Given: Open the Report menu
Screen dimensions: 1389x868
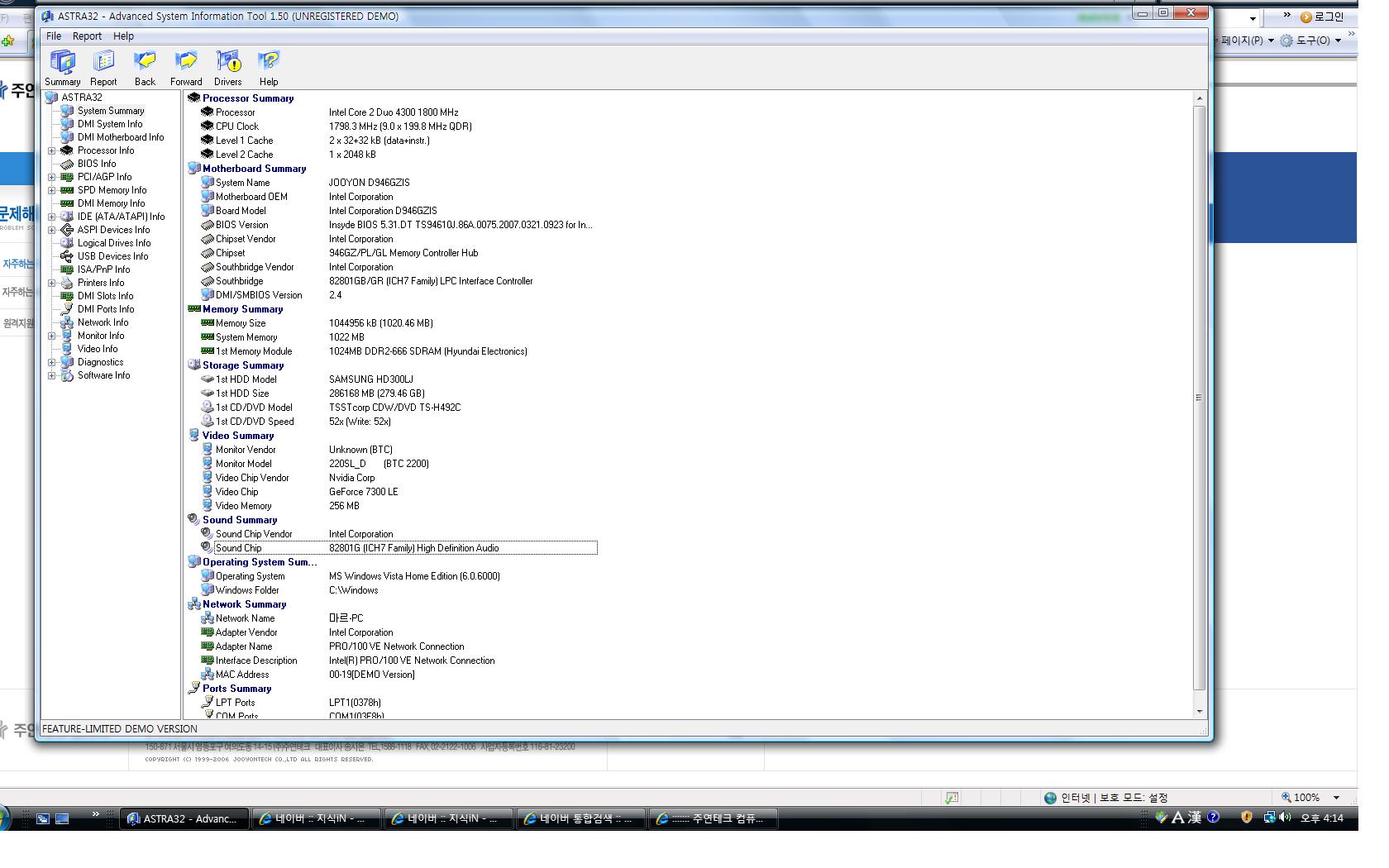Looking at the screenshot, I should tap(87, 36).
